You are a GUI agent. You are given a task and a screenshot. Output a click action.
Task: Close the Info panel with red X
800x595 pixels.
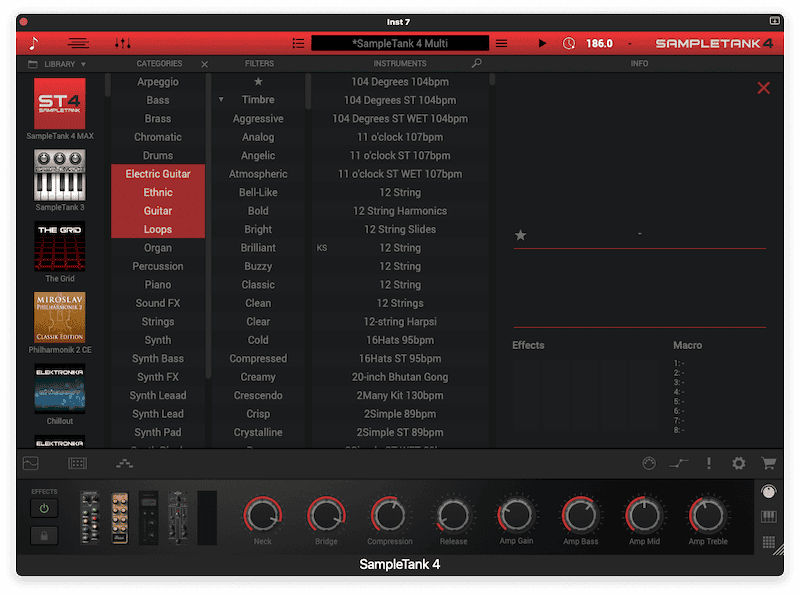point(764,88)
